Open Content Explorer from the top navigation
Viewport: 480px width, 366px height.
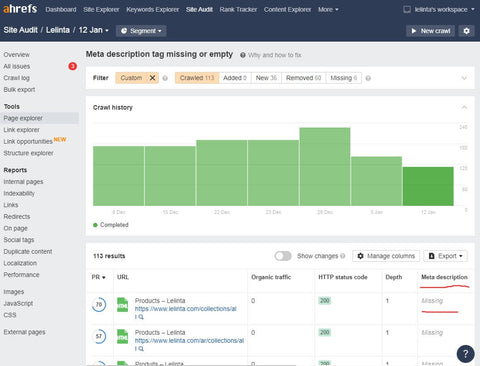point(287,10)
